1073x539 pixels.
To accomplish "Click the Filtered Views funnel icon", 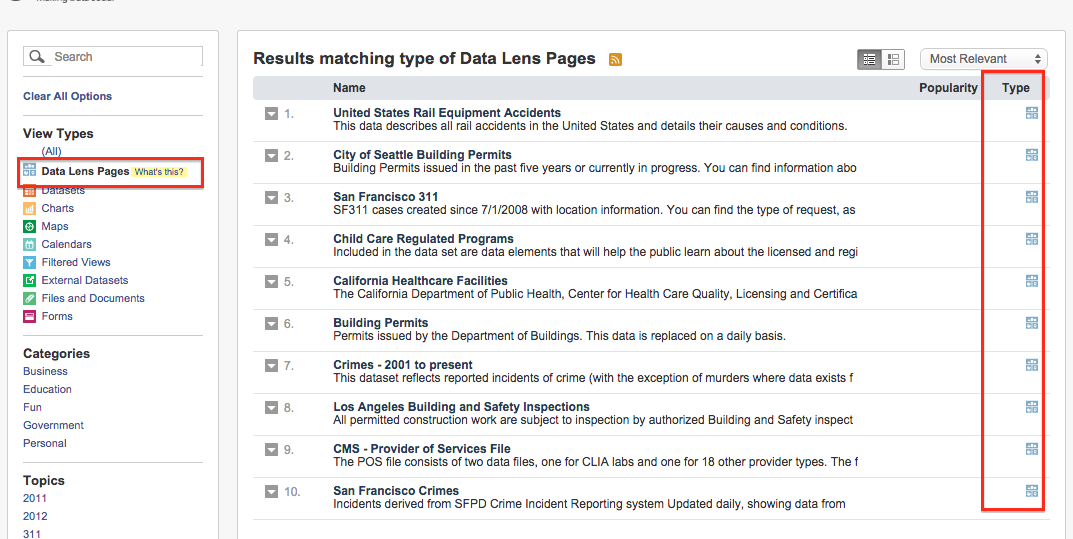I will (x=29, y=263).
